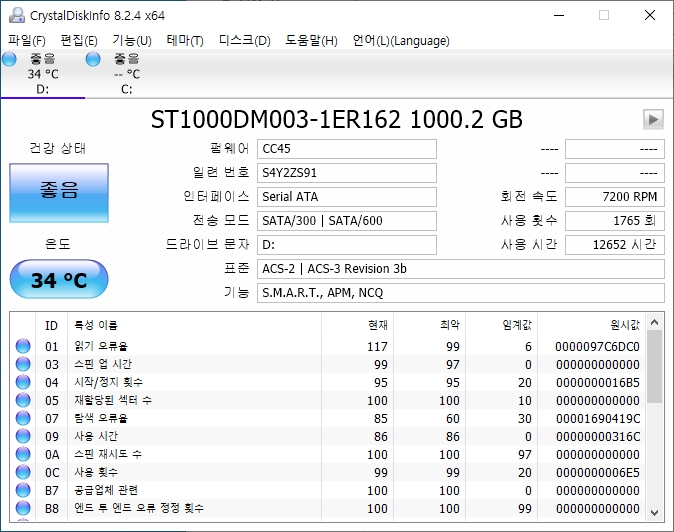Select the 스핀 업 시간 attribute row
674x532 pixels.
[x=328, y=364]
